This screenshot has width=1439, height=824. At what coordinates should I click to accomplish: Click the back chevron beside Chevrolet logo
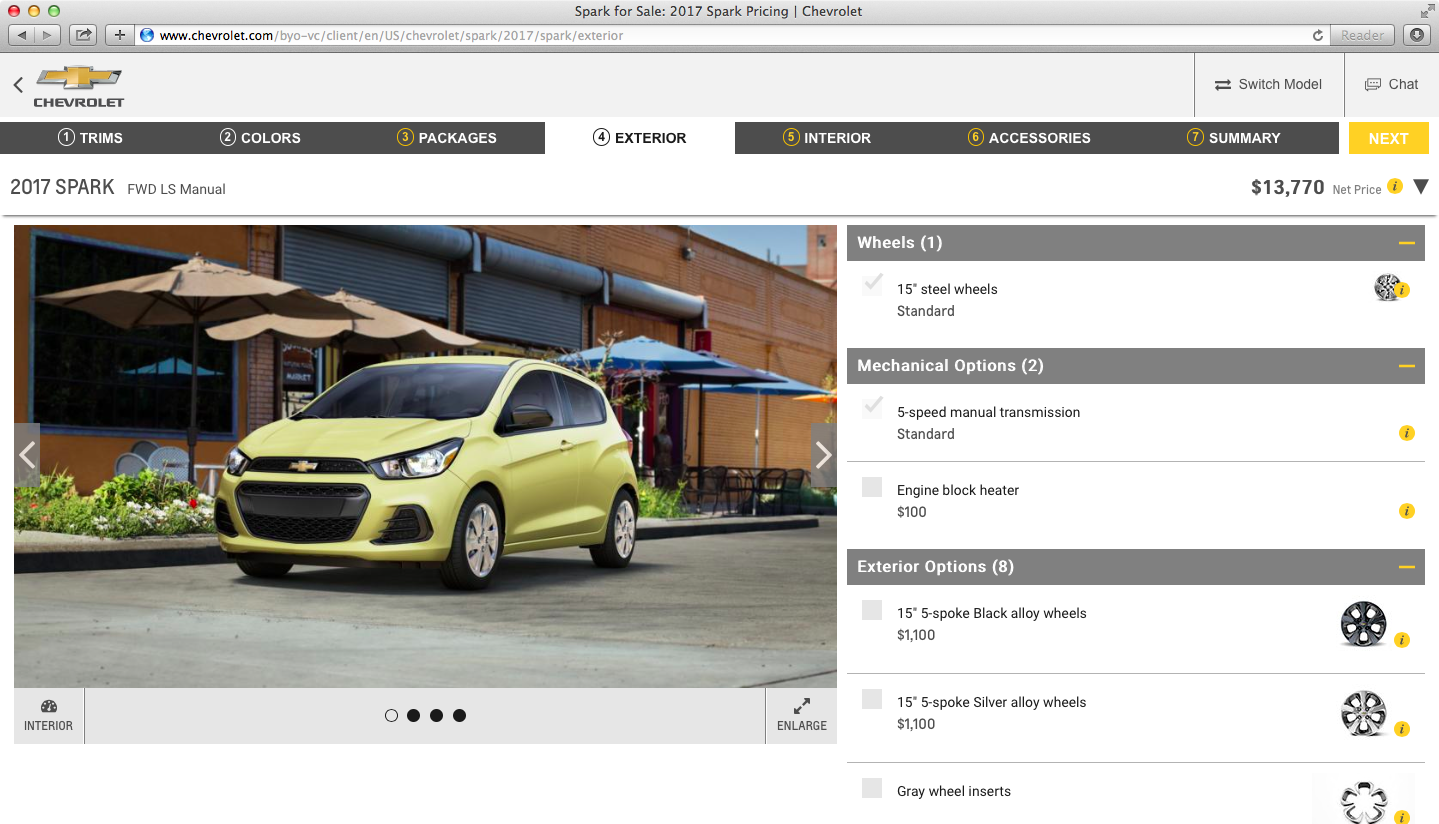pyautogui.click(x=18, y=85)
